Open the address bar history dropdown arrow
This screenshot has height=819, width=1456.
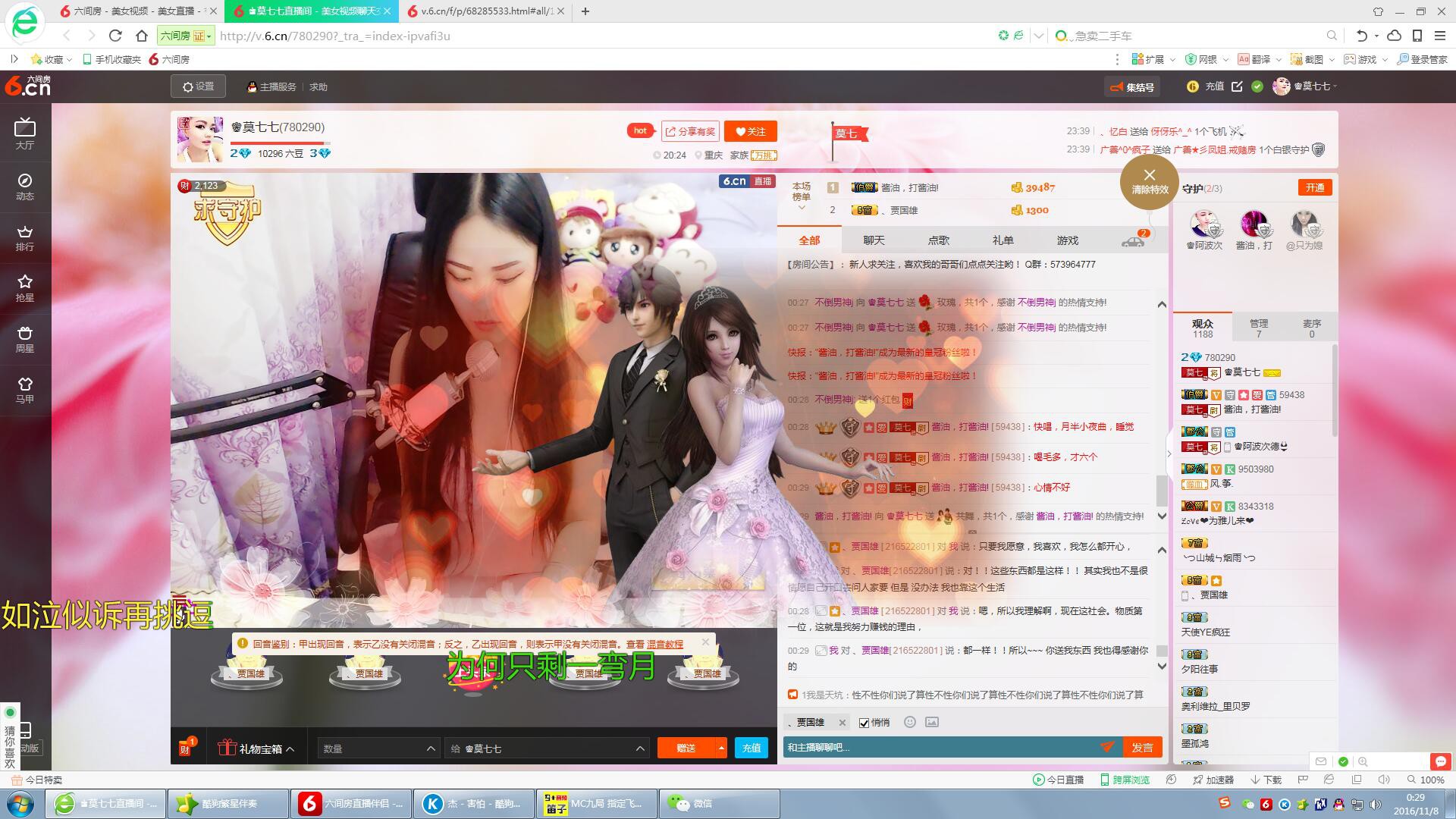click(x=1038, y=35)
